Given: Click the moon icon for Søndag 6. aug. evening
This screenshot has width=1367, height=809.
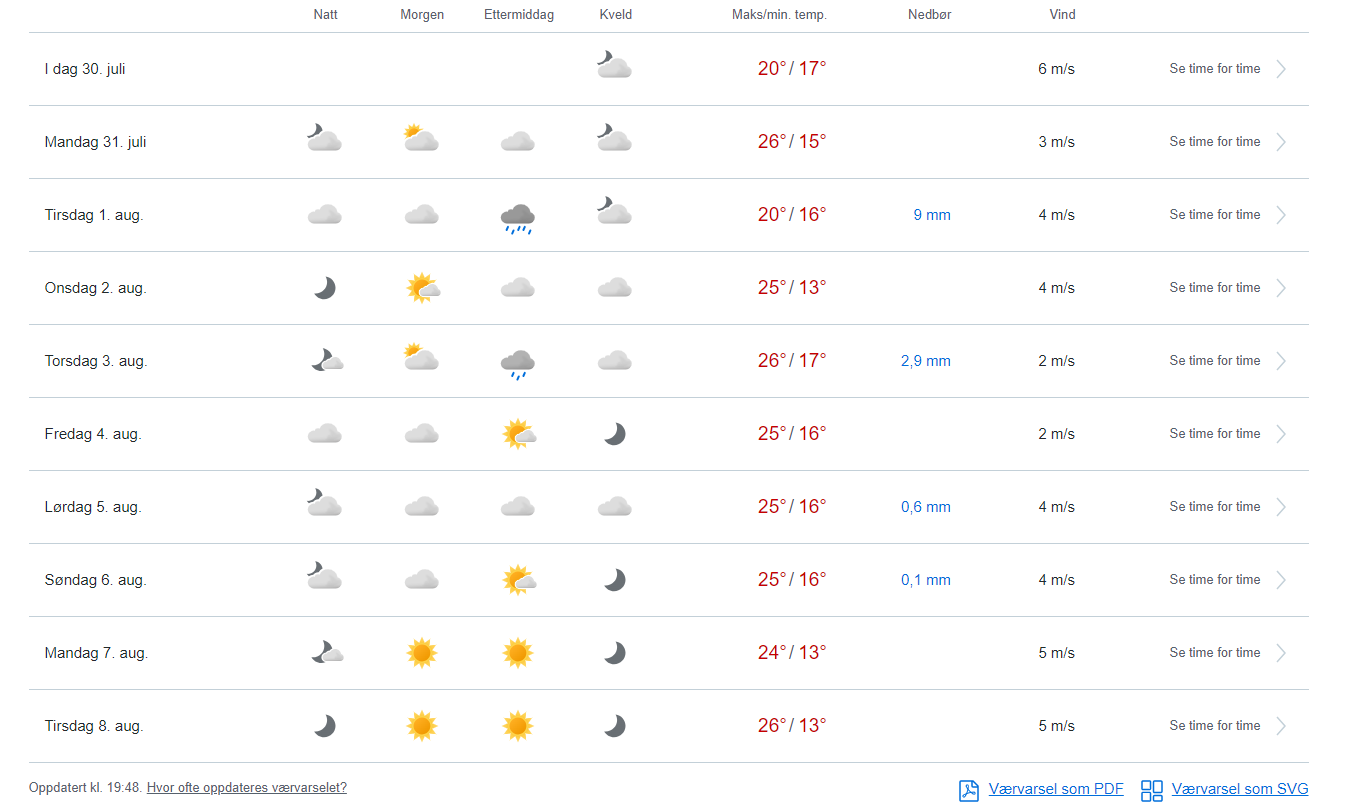Looking at the screenshot, I should [x=614, y=580].
